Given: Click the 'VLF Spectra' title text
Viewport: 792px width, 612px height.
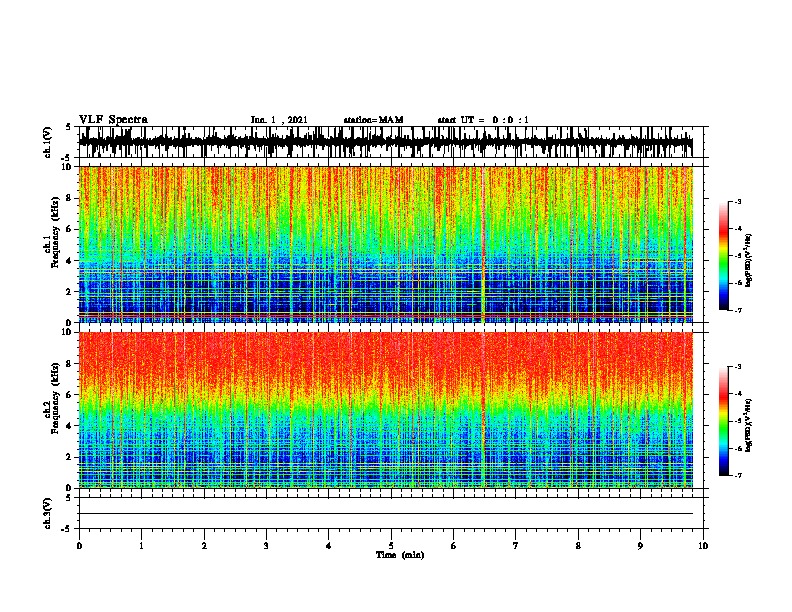Looking at the screenshot, I should (113, 120).
